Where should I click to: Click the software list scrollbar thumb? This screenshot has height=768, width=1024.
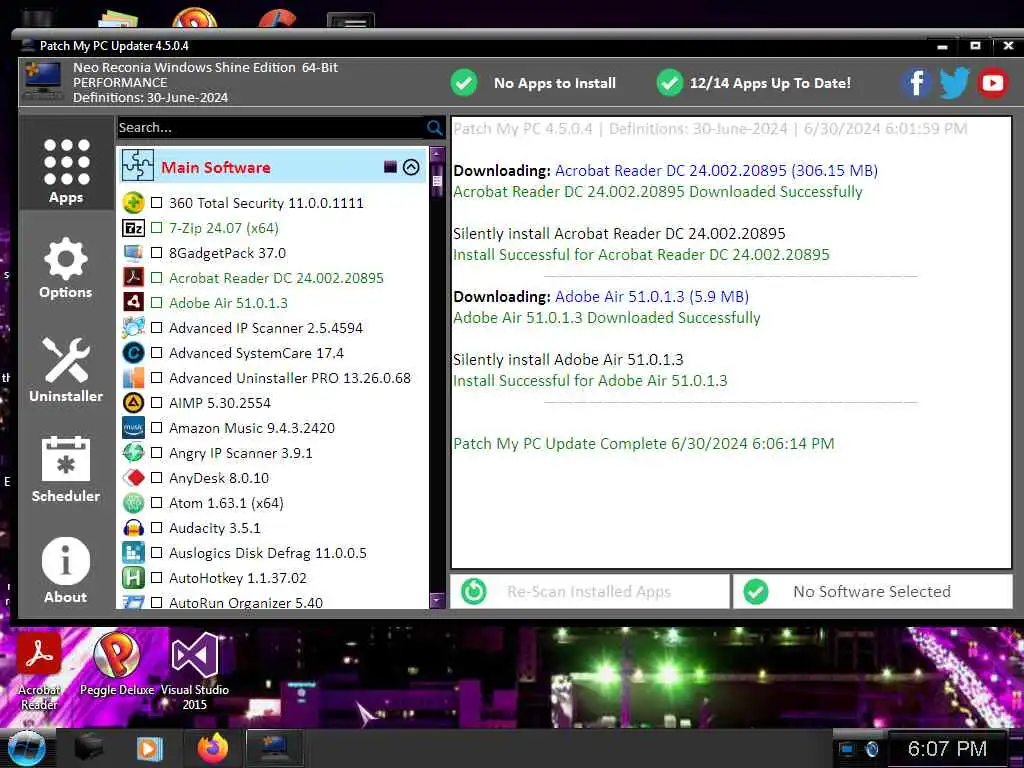coord(437,181)
